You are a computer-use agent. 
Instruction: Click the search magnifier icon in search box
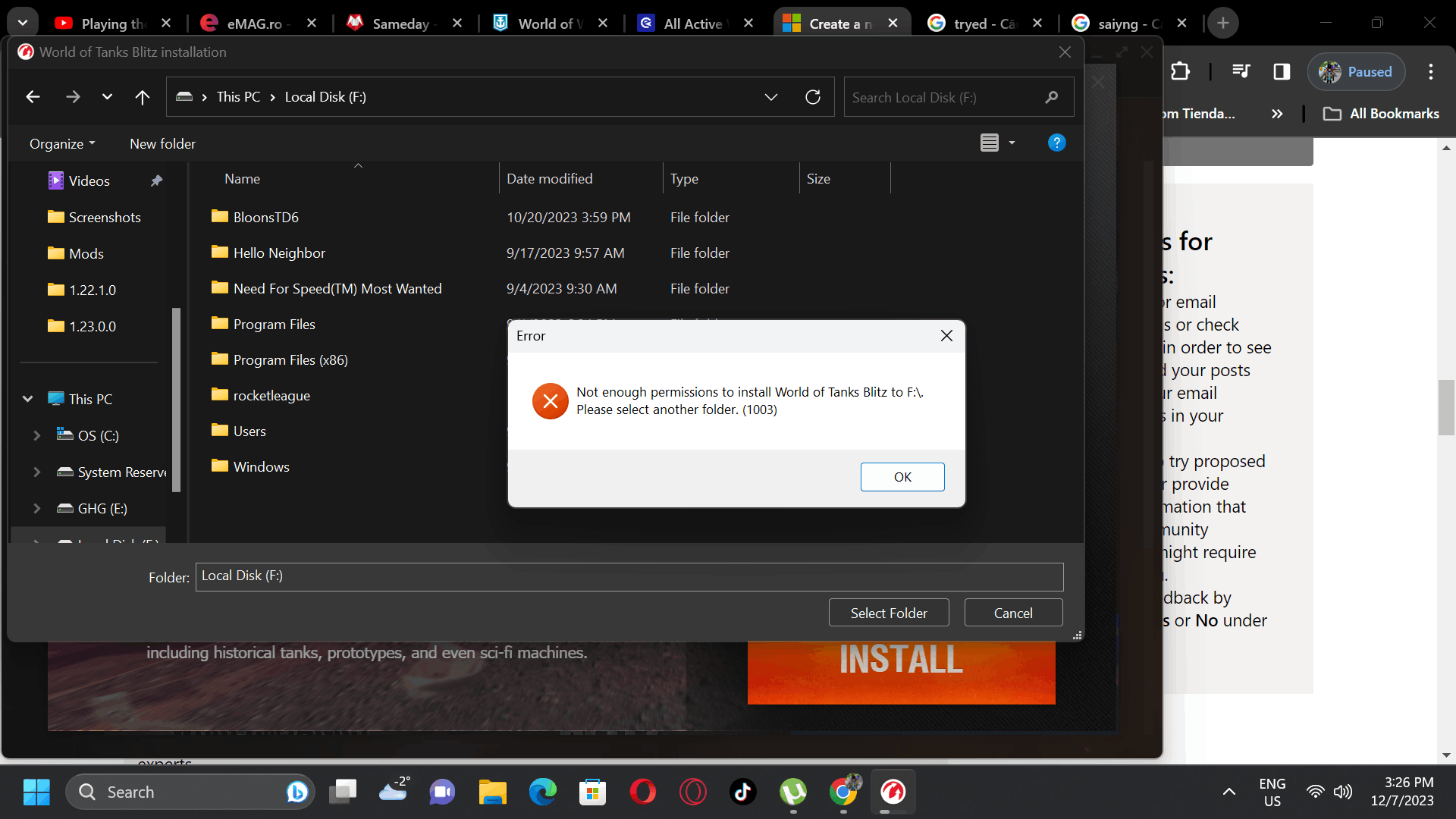(x=1051, y=97)
